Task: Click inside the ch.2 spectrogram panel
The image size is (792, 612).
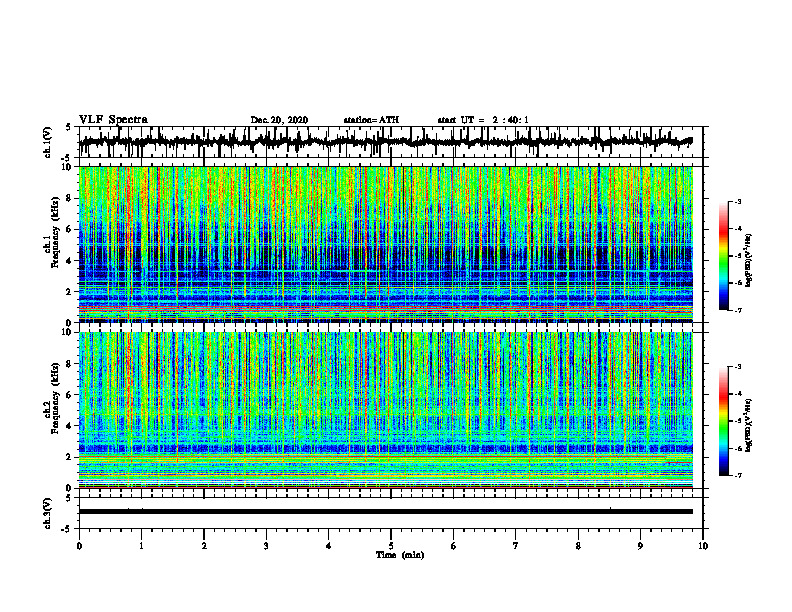Action: point(385,410)
